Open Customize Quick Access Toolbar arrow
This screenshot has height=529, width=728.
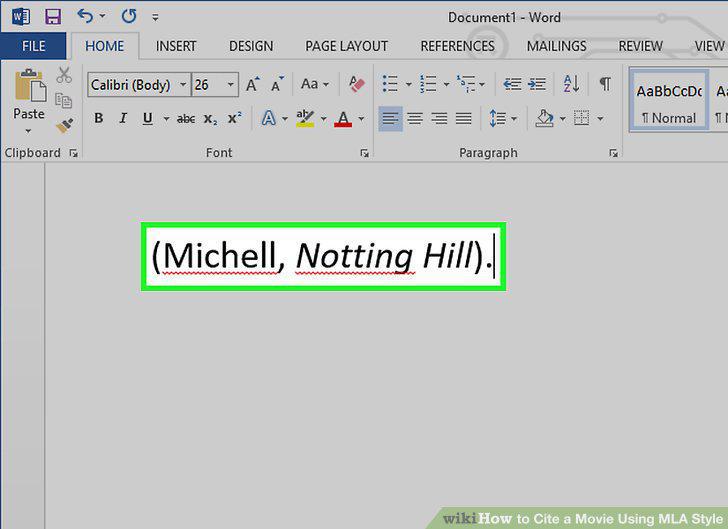pyautogui.click(x=156, y=18)
